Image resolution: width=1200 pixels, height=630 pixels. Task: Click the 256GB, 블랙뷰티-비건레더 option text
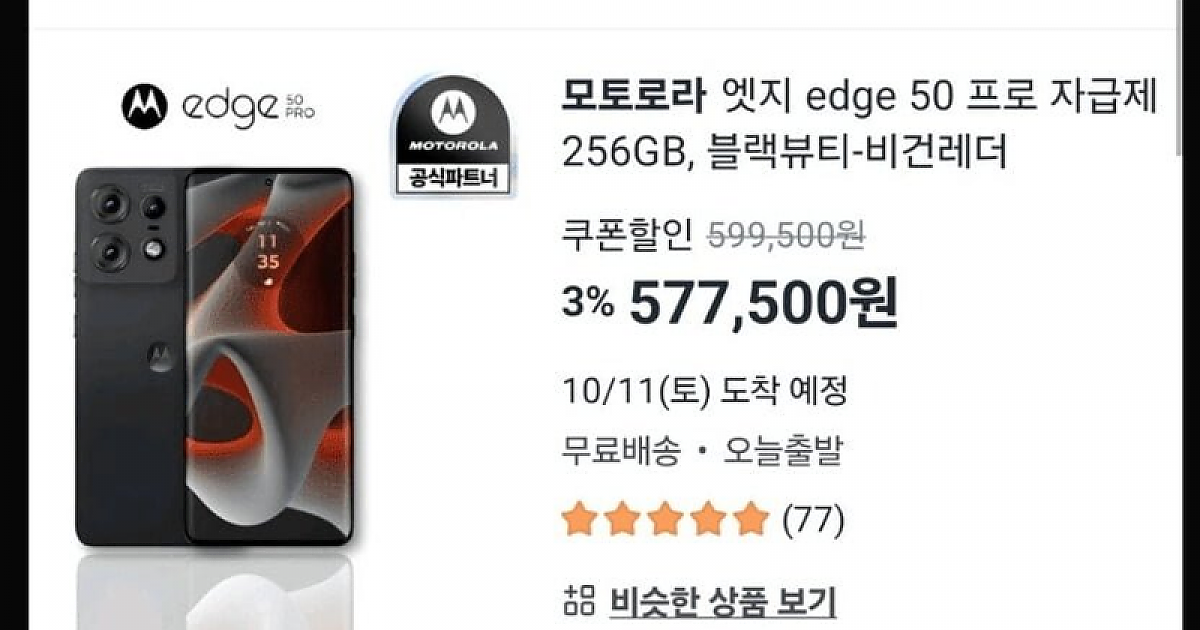click(x=785, y=152)
